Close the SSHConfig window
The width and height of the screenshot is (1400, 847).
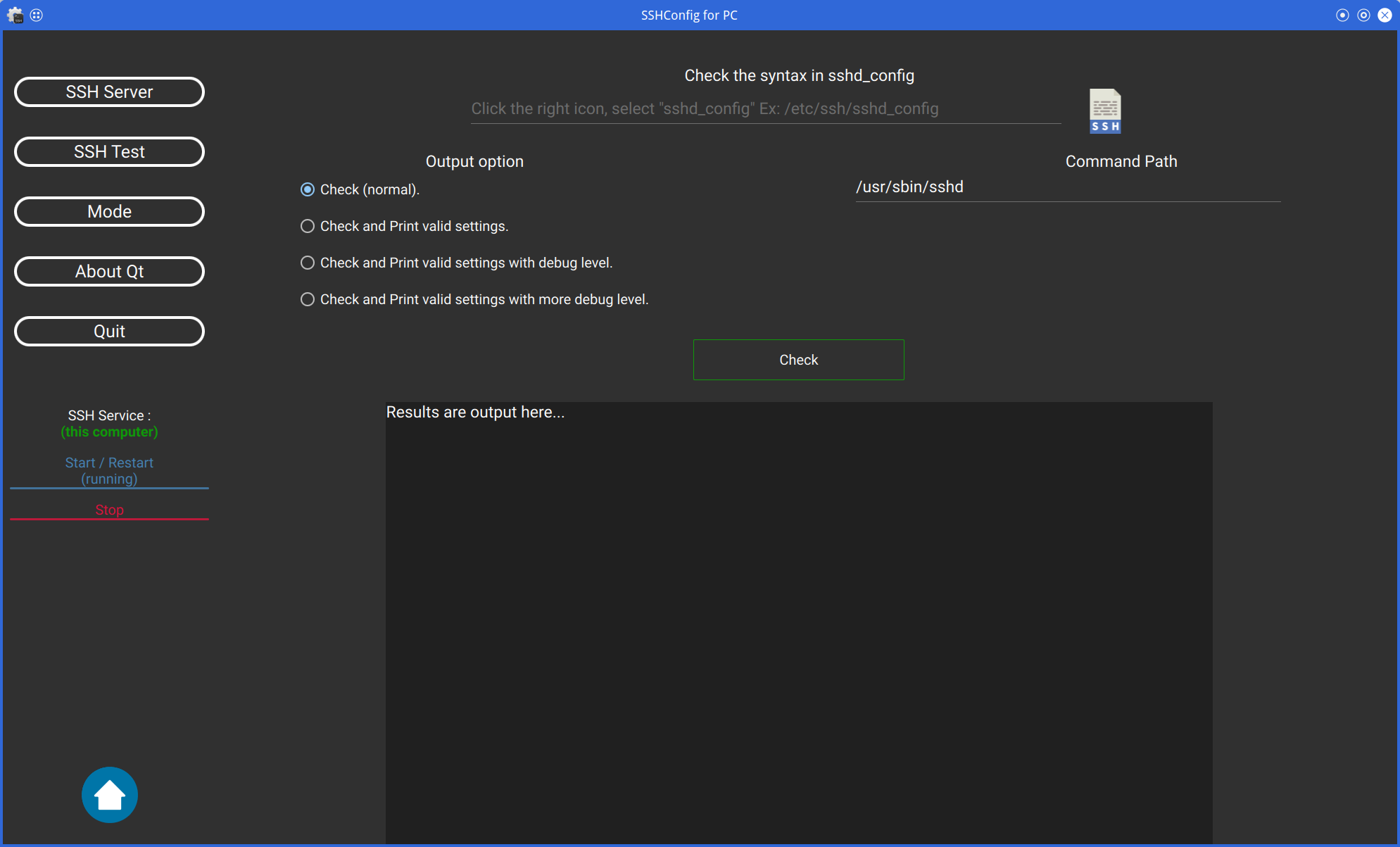pos(1385,15)
